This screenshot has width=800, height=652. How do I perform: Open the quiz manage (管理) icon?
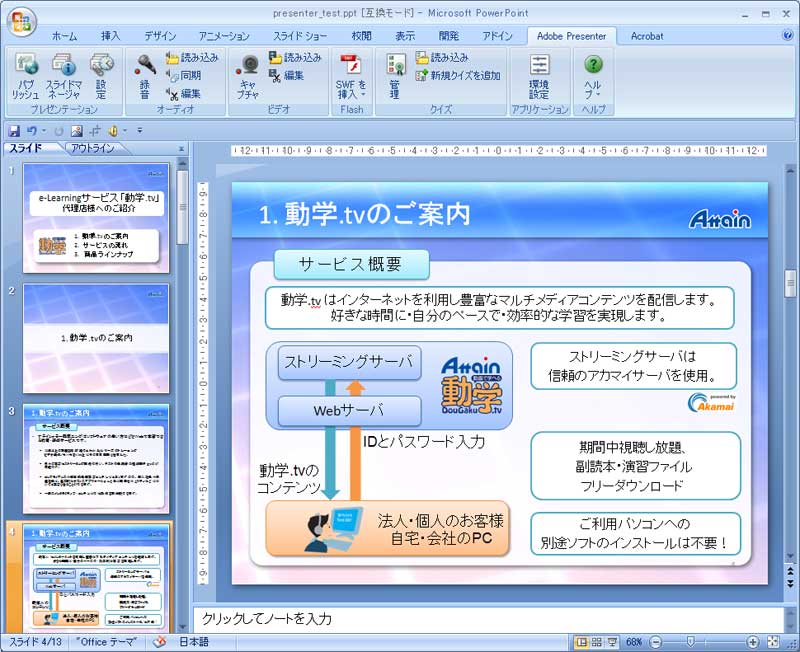(395, 76)
